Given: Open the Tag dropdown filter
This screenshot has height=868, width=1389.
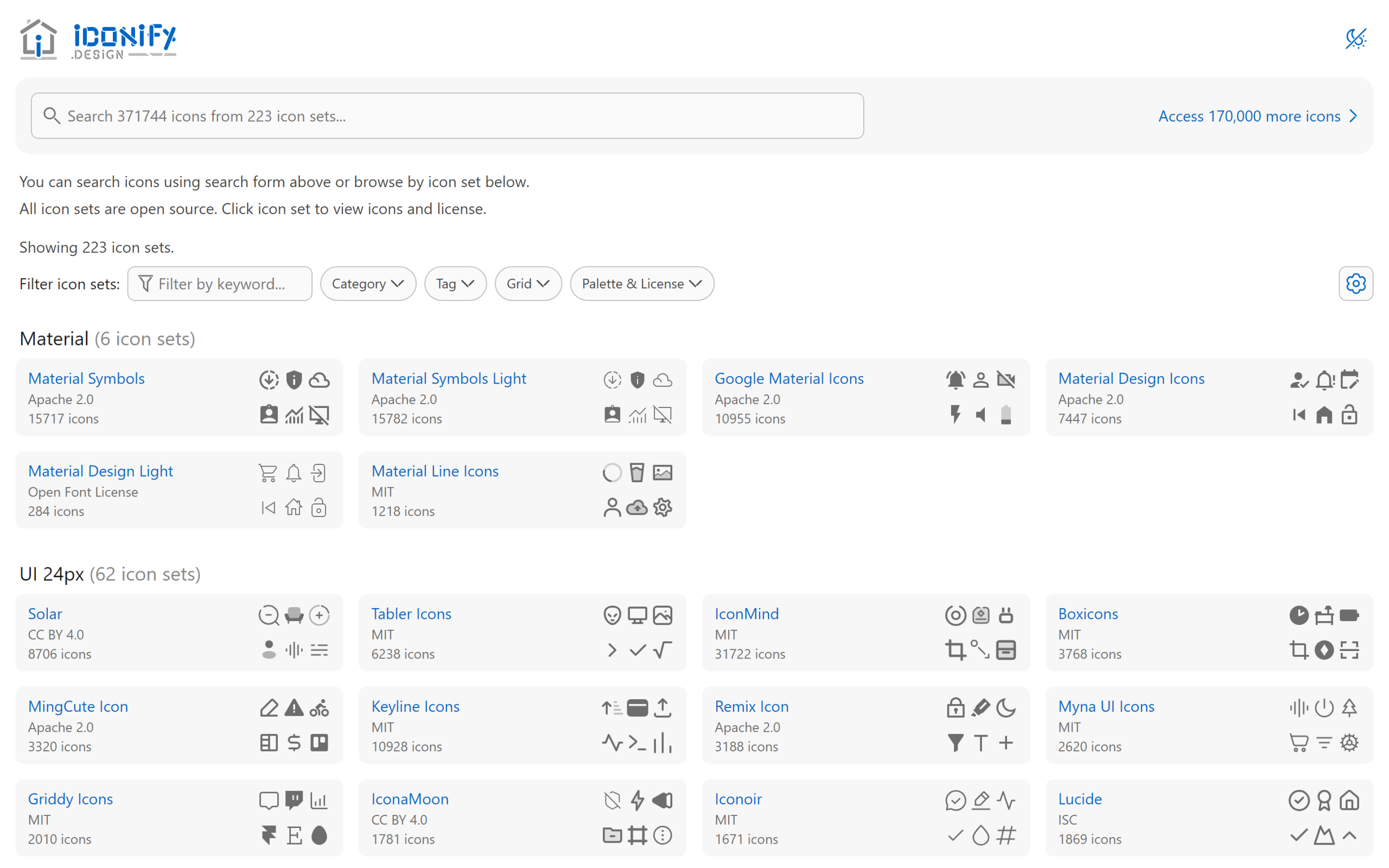Looking at the screenshot, I should (455, 284).
